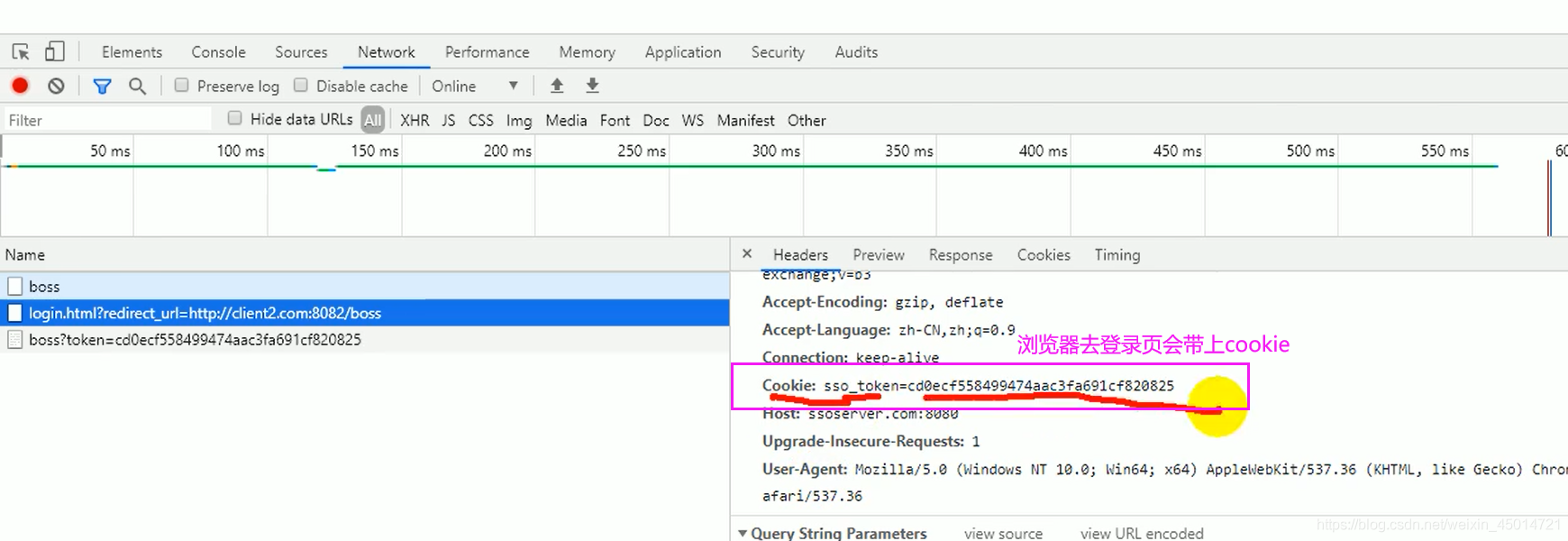Screen dimensions: 1568x541
Task: Switch to the Cookies detail tab
Action: tap(1044, 255)
